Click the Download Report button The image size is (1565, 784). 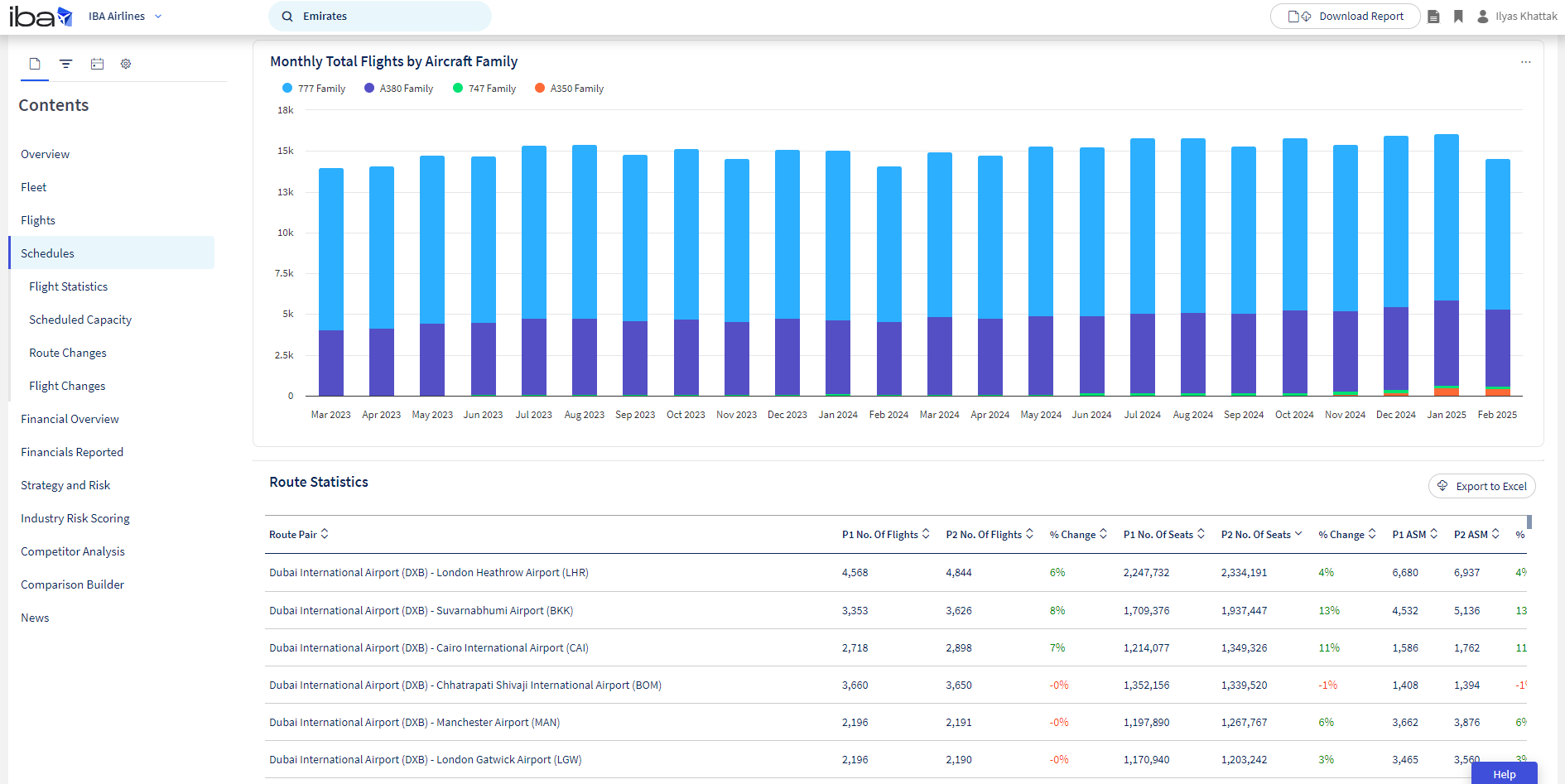(1345, 17)
